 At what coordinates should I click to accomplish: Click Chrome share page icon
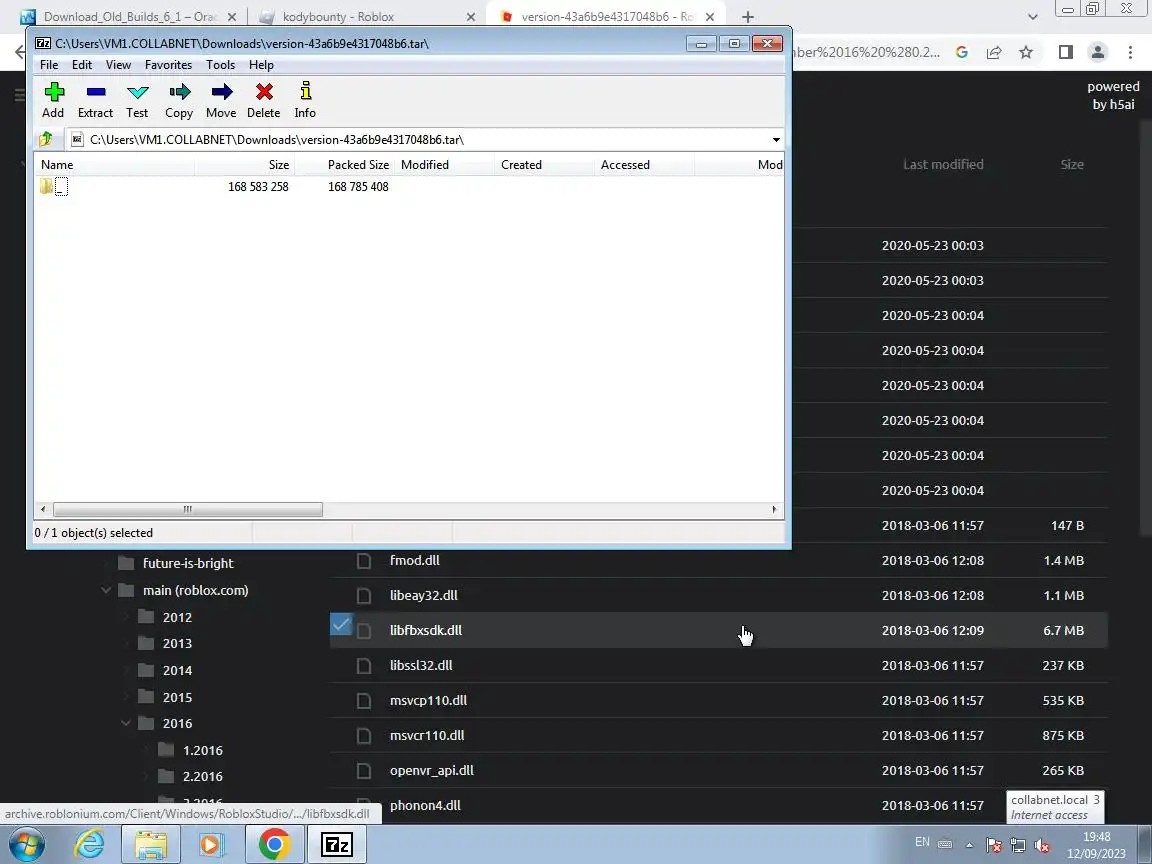click(993, 52)
